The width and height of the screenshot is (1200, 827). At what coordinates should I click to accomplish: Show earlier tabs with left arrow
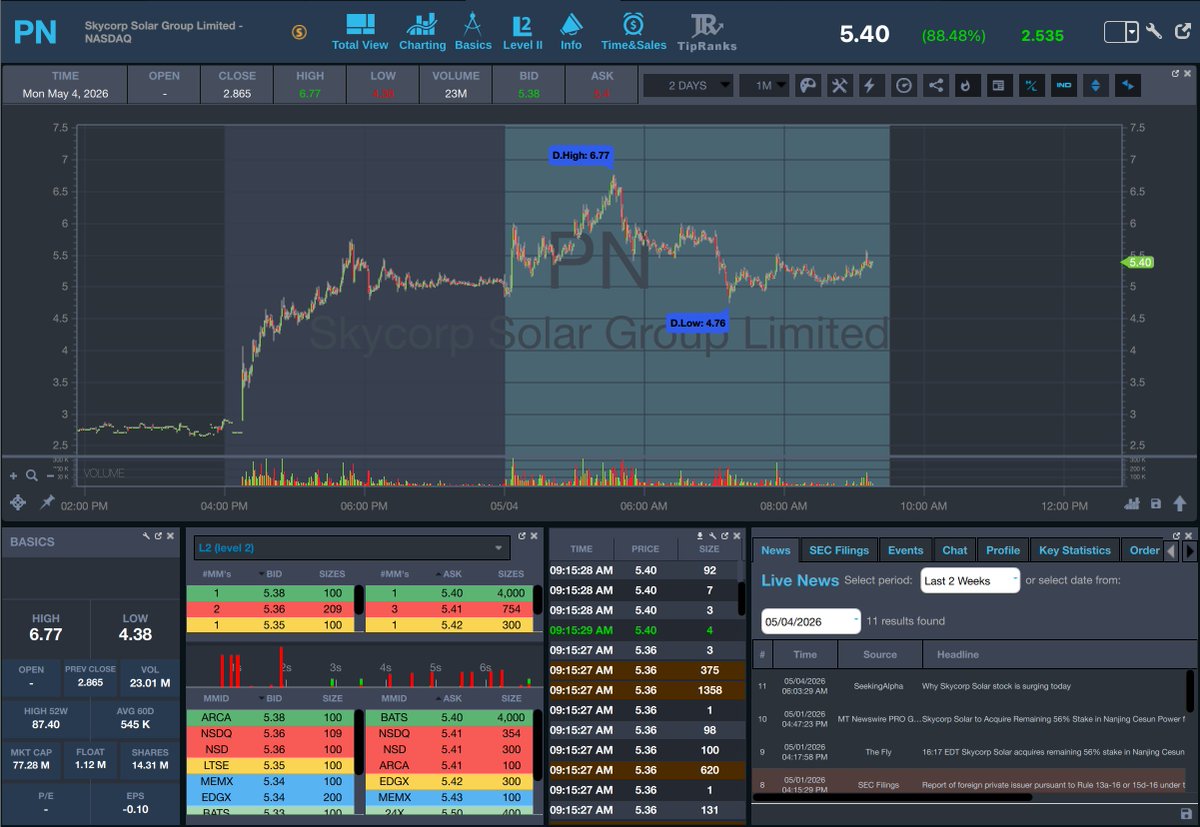click(x=1171, y=550)
